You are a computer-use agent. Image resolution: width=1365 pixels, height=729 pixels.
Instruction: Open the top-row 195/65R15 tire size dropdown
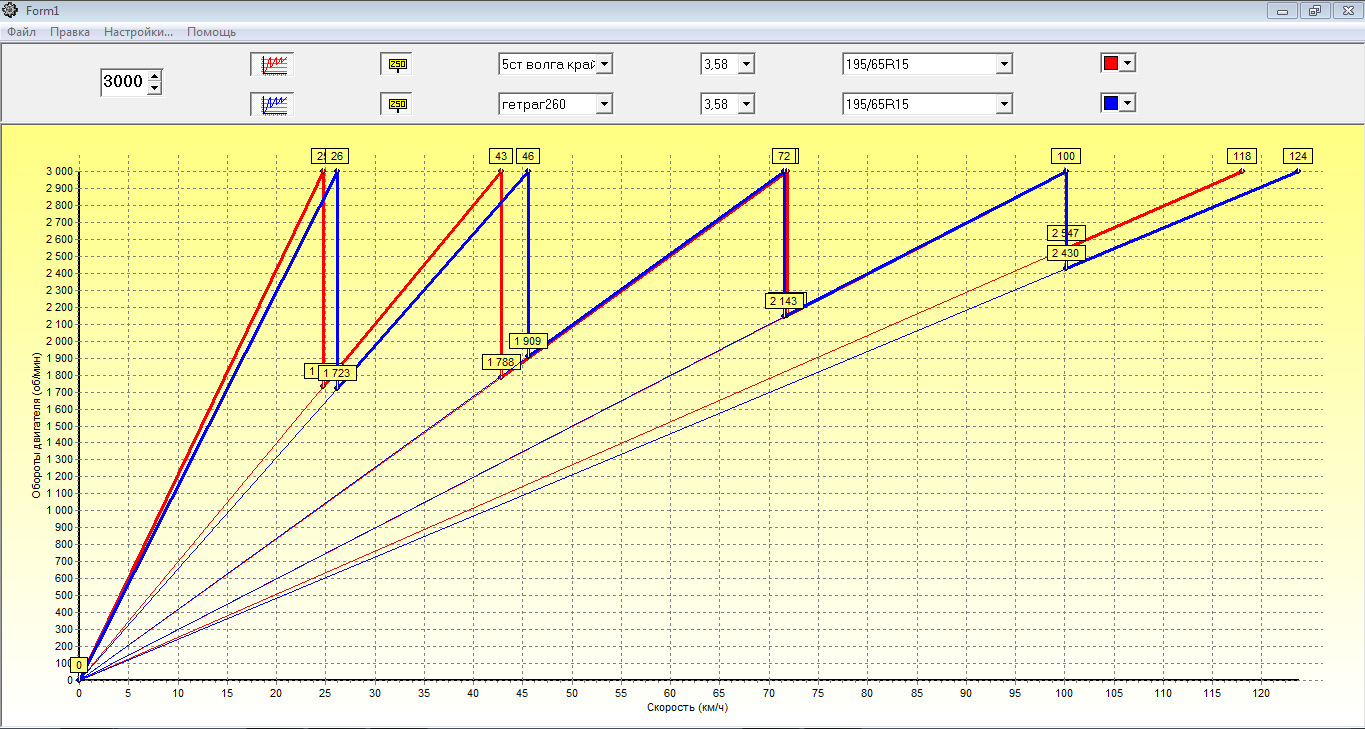pos(1004,64)
